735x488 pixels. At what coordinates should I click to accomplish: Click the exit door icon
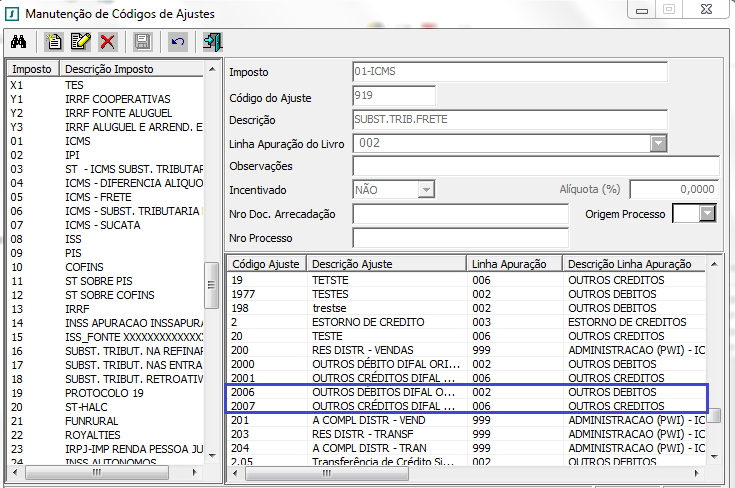click(212, 42)
